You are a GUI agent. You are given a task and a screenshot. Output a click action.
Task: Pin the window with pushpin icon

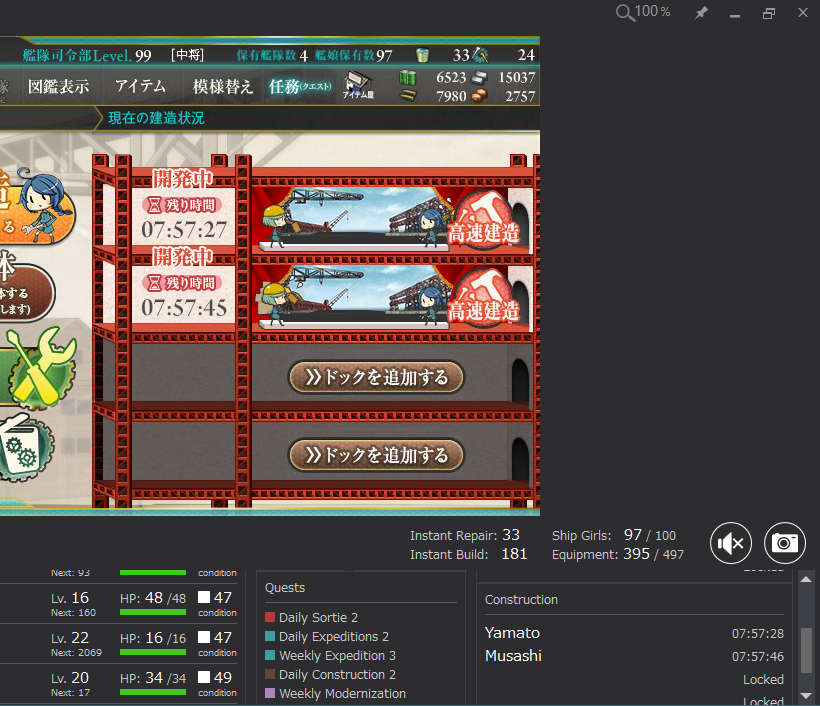701,13
